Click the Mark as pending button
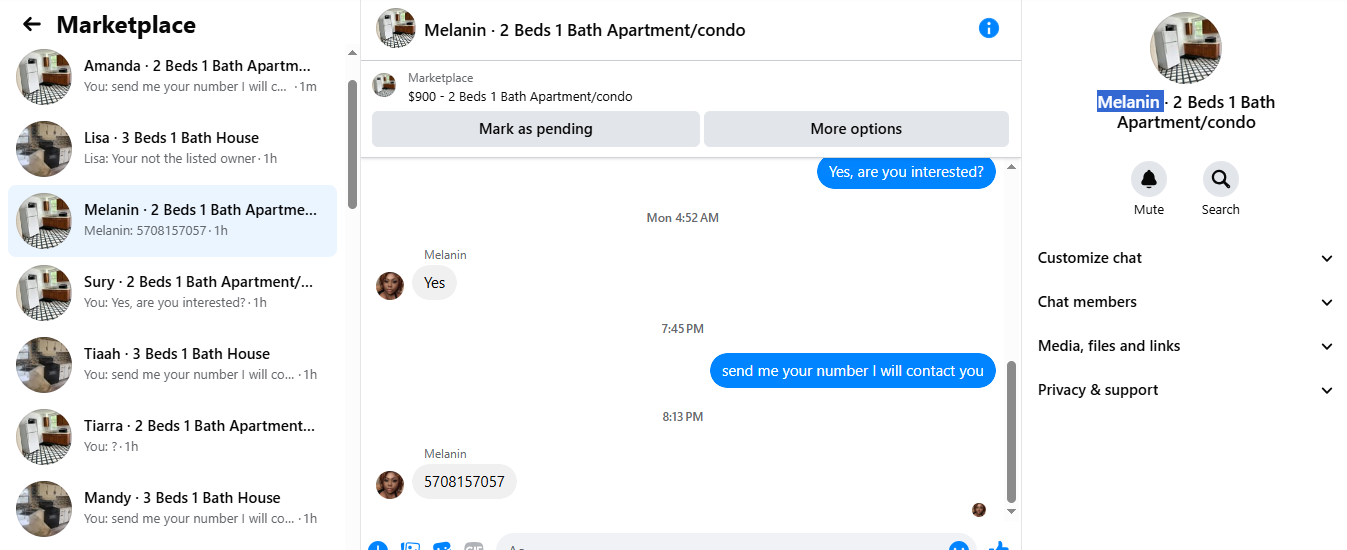The height and width of the screenshot is (550, 1347). point(535,129)
